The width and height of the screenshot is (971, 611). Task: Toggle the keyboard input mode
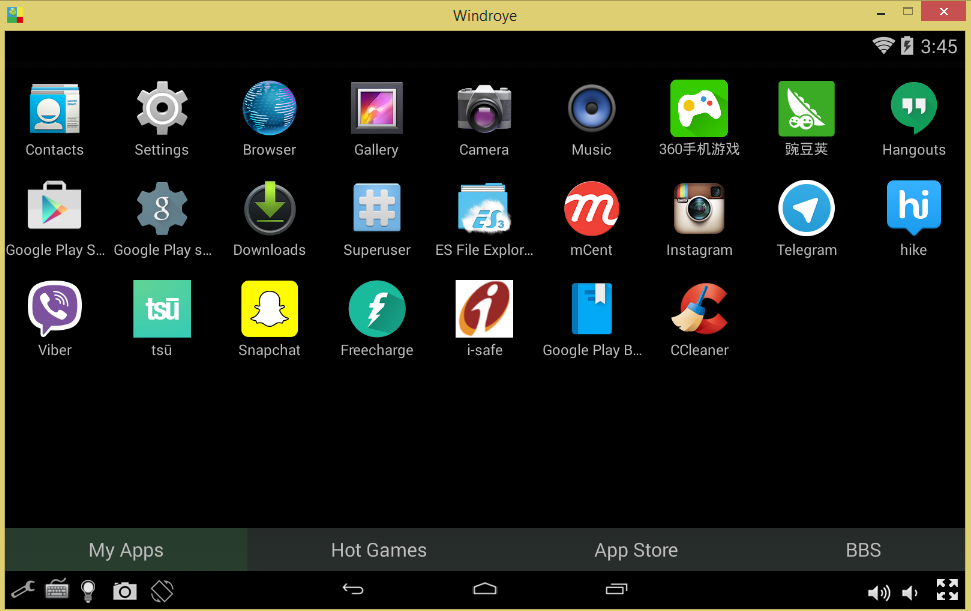[x=57, y=590]
